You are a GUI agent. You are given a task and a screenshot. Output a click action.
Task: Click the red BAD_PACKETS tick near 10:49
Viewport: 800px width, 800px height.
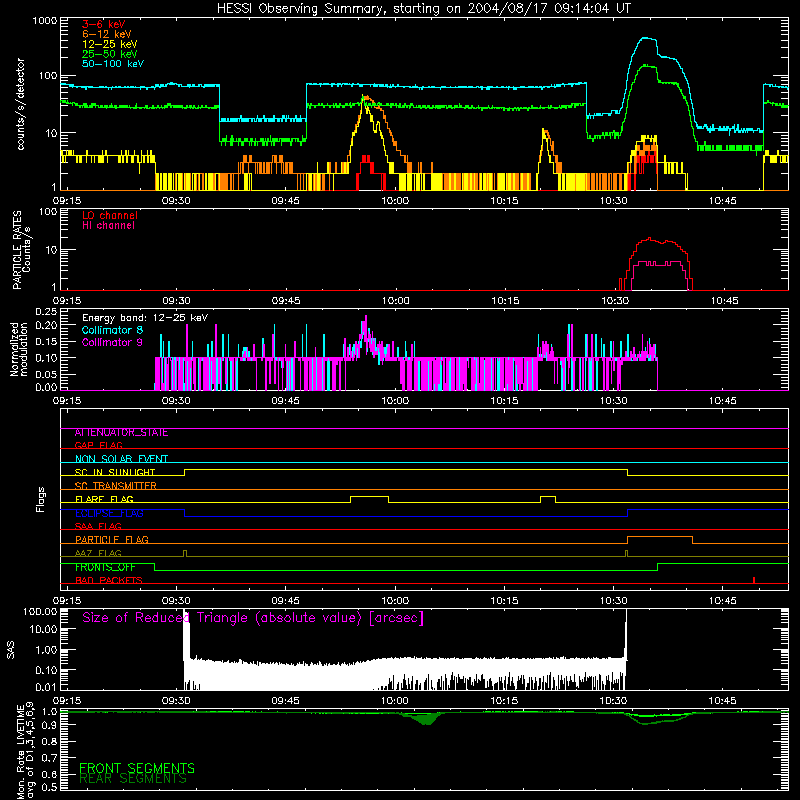(754, 580)
